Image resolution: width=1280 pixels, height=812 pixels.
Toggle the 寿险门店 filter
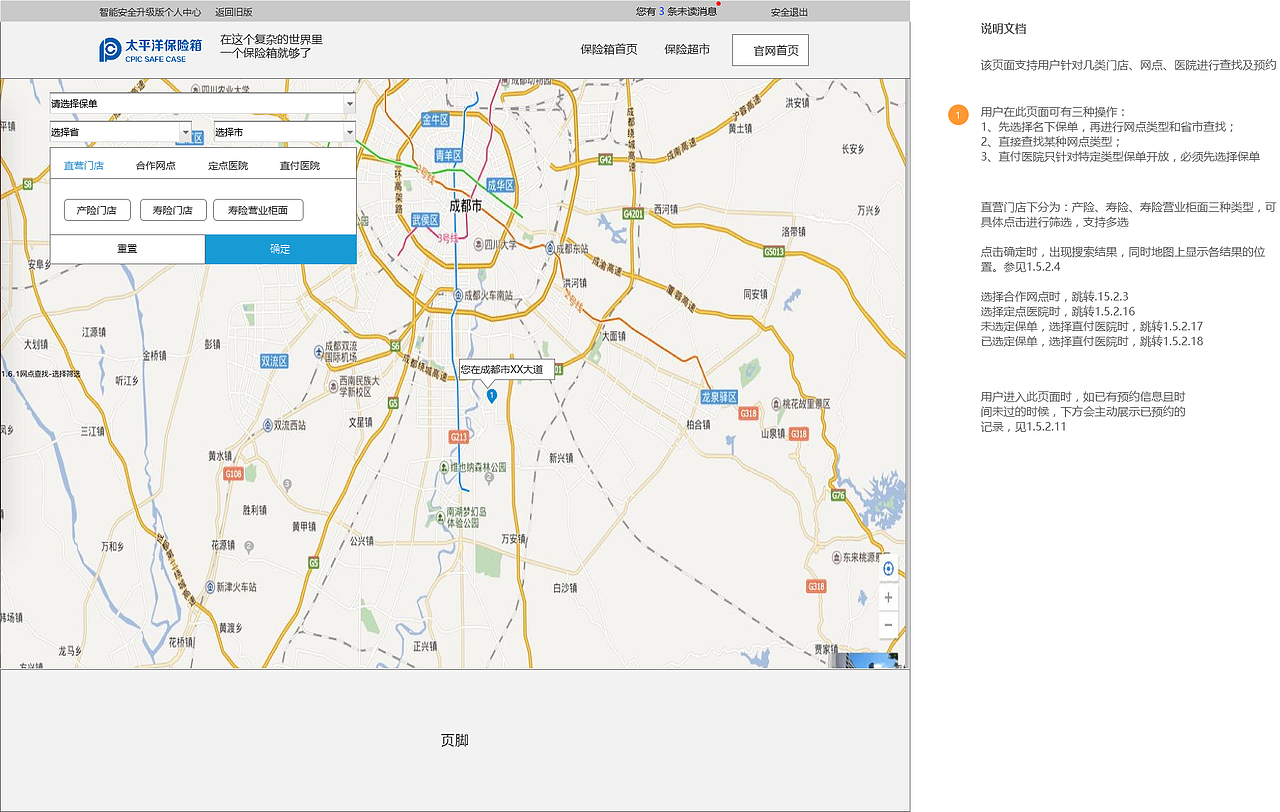(173, 210)
